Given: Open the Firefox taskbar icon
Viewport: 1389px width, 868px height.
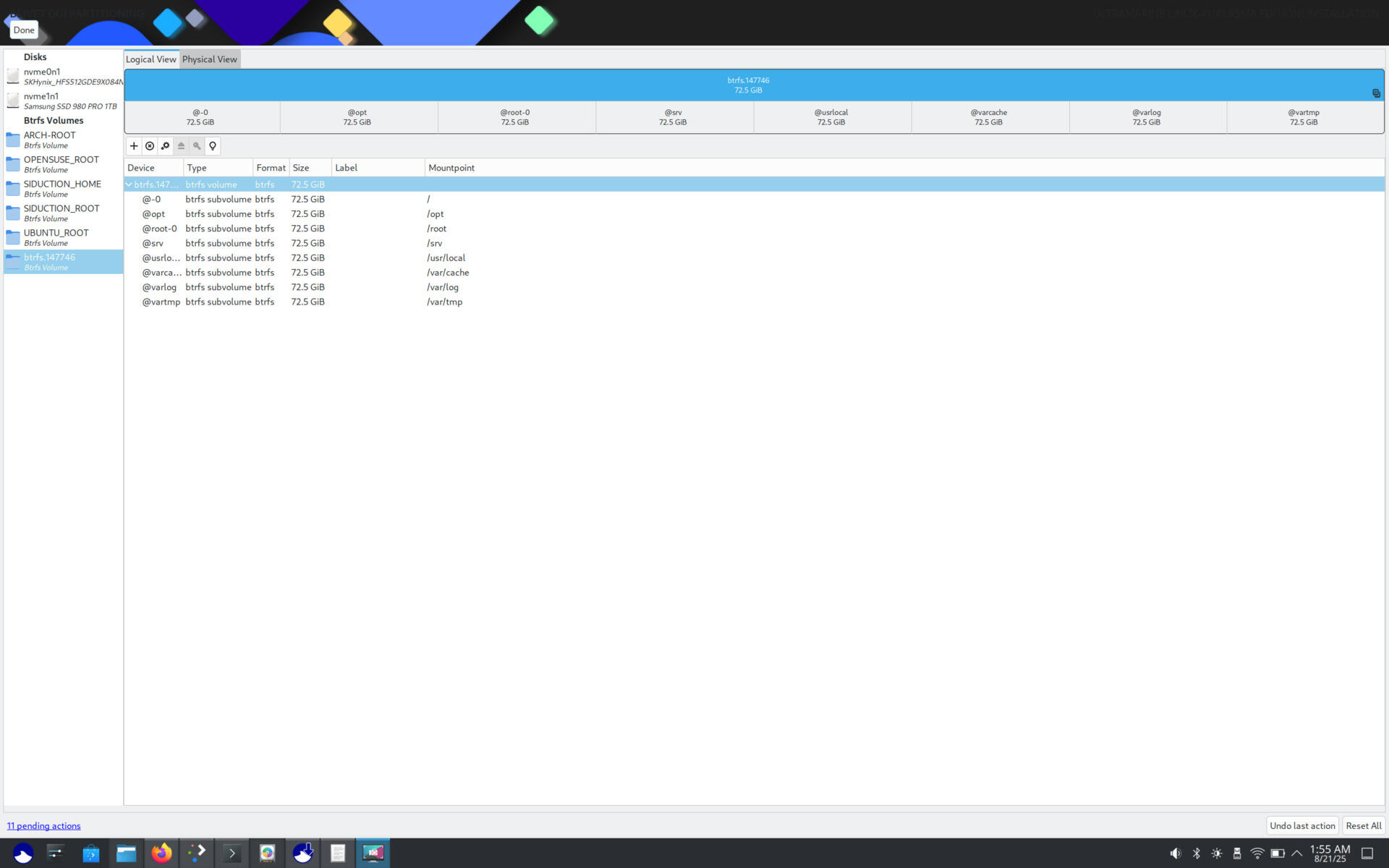Looking at the screenshot, I should [x=161, y=854].
